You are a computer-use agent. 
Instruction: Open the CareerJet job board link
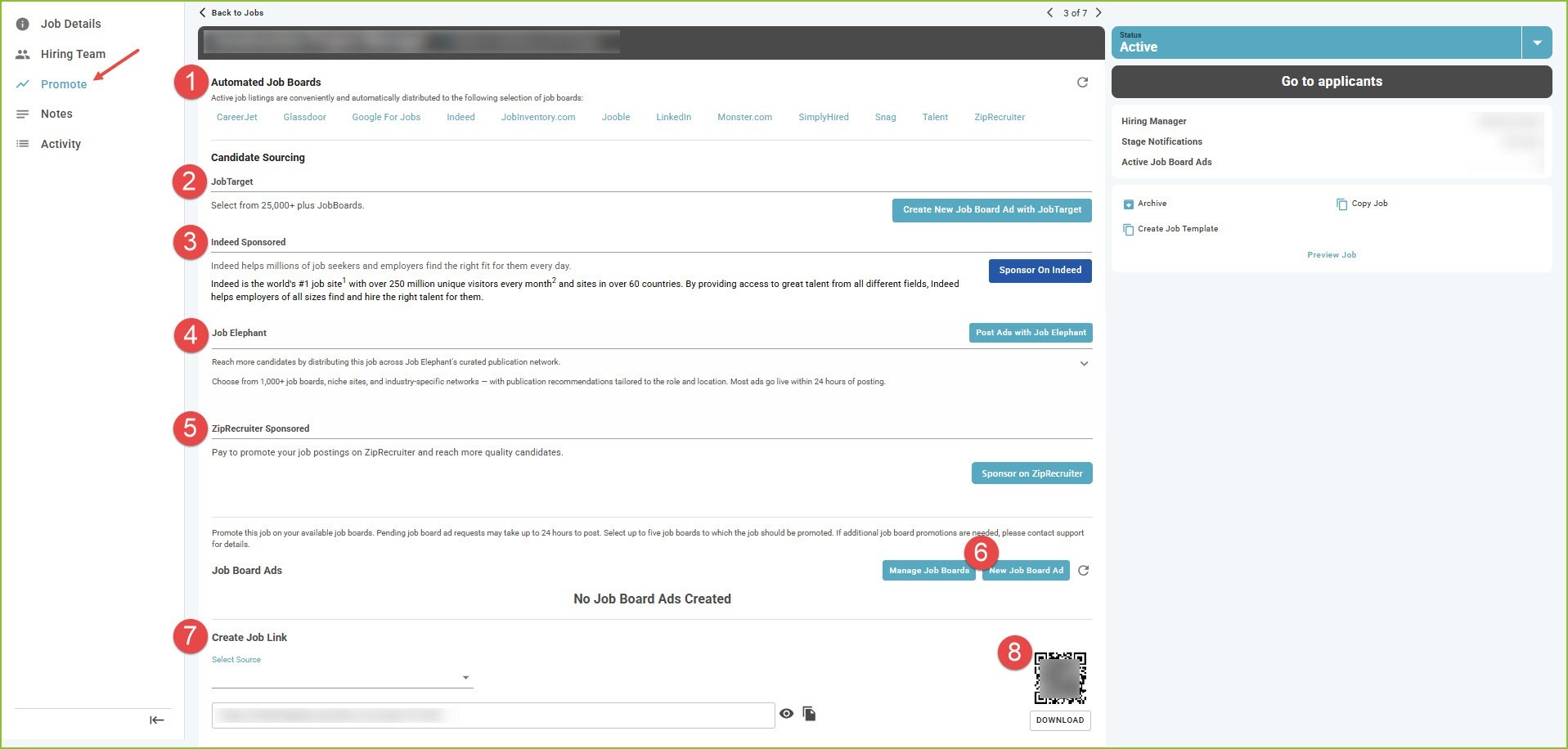[236, 118]
